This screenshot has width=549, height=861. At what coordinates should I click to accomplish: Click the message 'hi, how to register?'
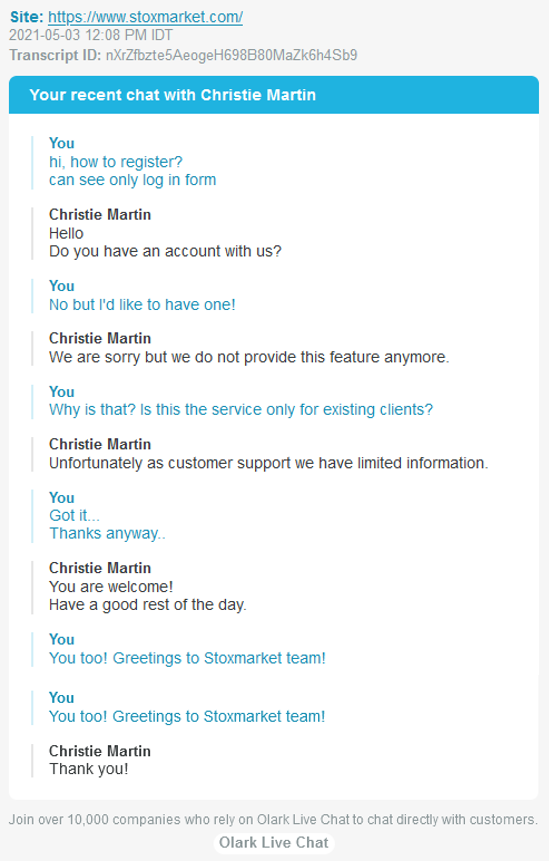coord(115,162)
